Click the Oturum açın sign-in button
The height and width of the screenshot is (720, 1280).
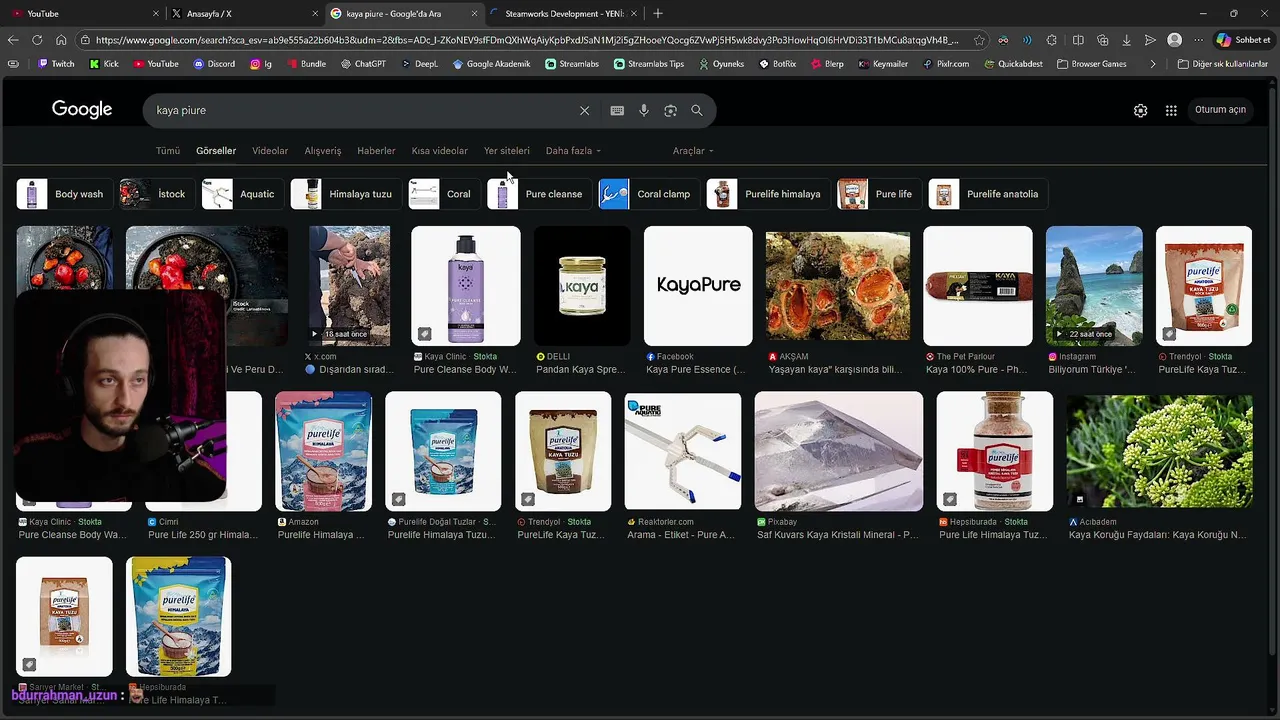pos(1220,110)
